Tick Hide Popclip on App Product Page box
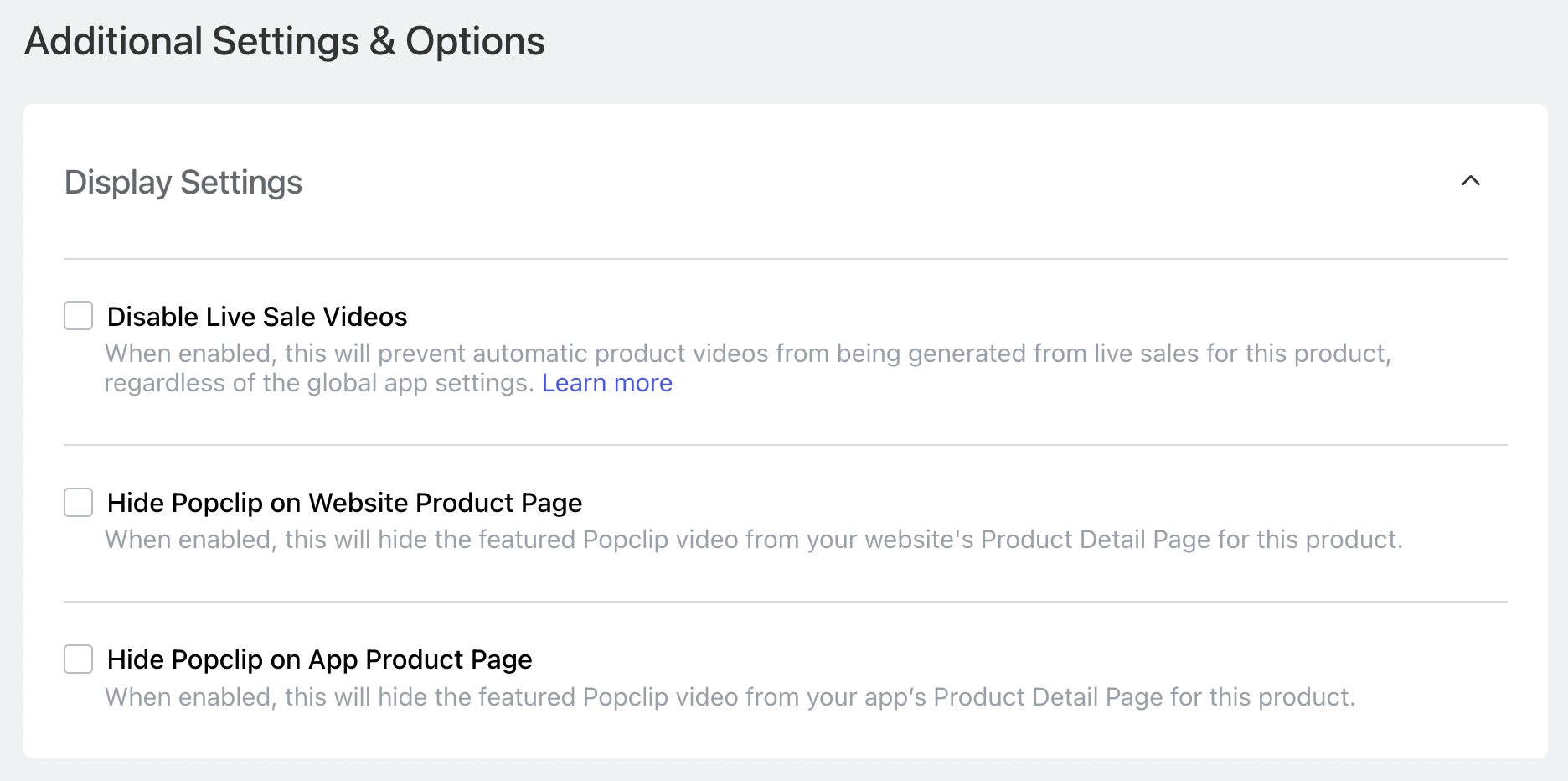 79,659
